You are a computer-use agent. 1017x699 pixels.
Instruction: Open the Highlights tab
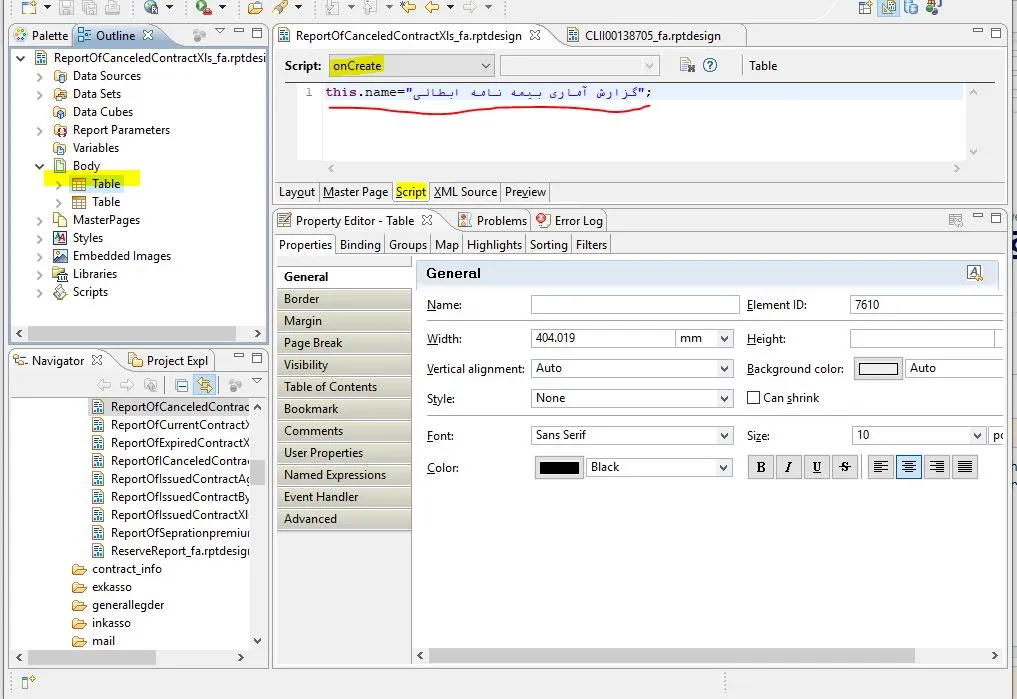[x=494, y=244]
